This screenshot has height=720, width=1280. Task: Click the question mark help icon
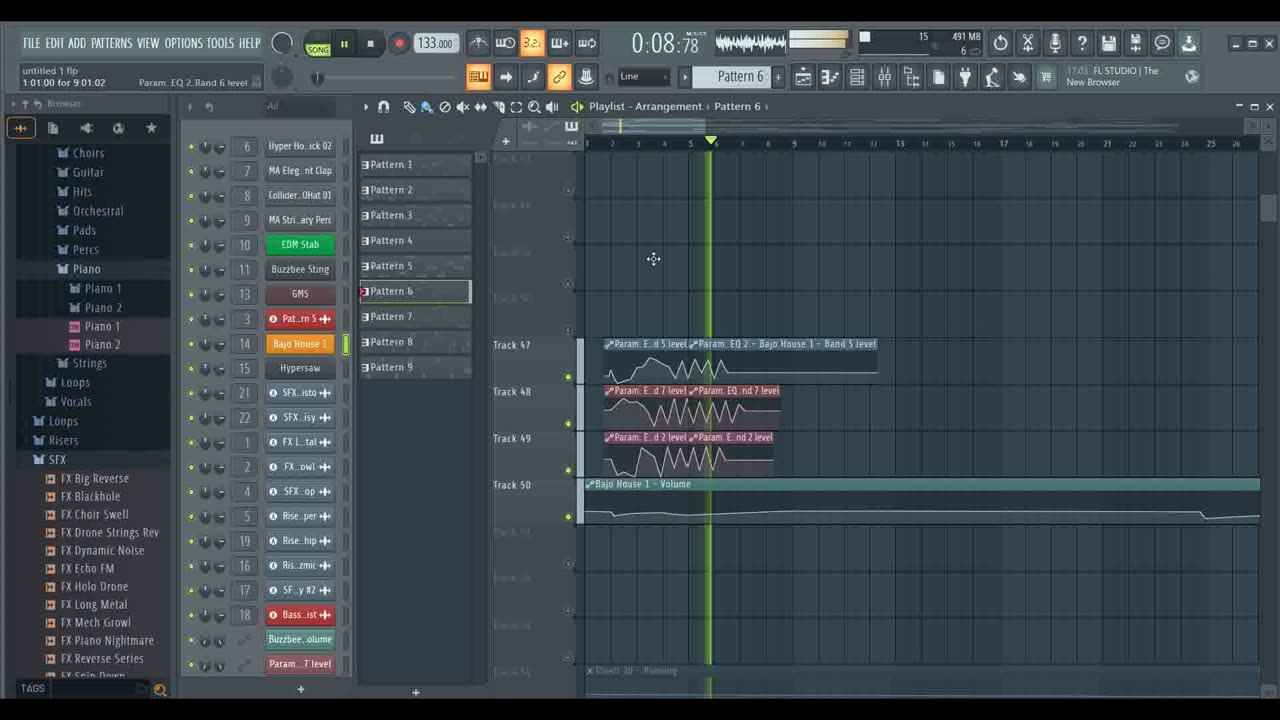(x=1081, y=43)
